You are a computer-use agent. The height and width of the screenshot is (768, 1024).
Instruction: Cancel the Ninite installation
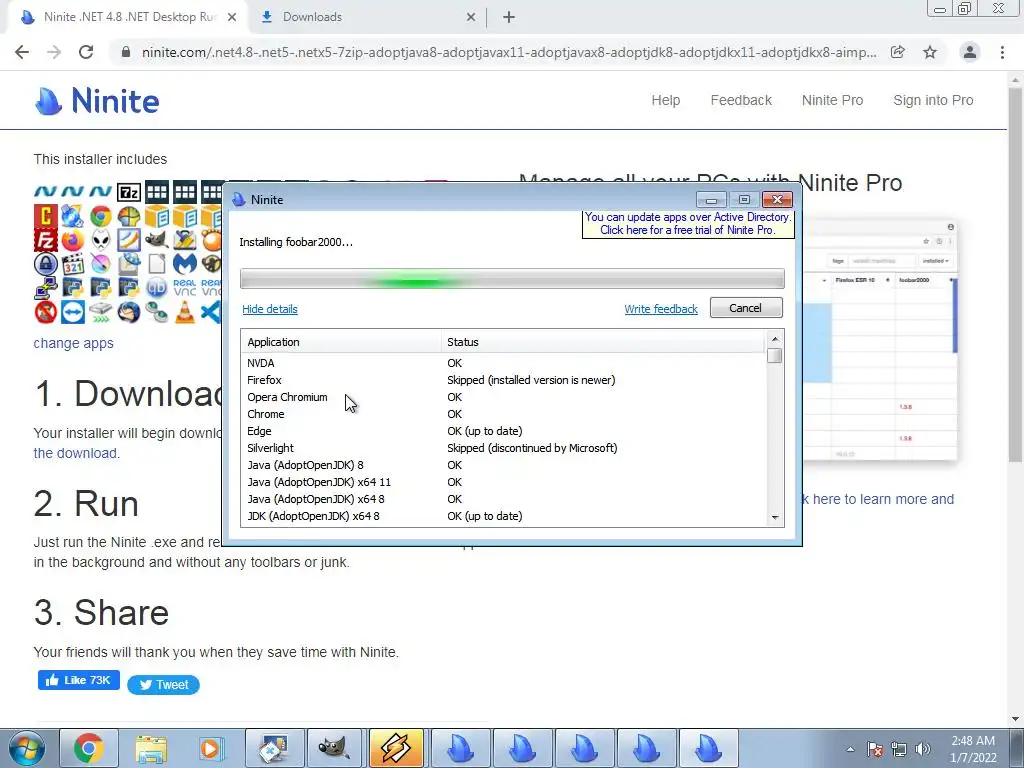[x=746, y=308]
